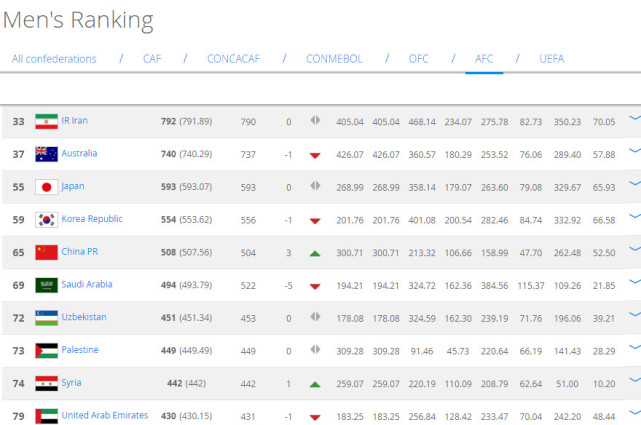Click the United Arab Emirates flag icon
This screenshot has width=641, height=425.
coord(46,416)
